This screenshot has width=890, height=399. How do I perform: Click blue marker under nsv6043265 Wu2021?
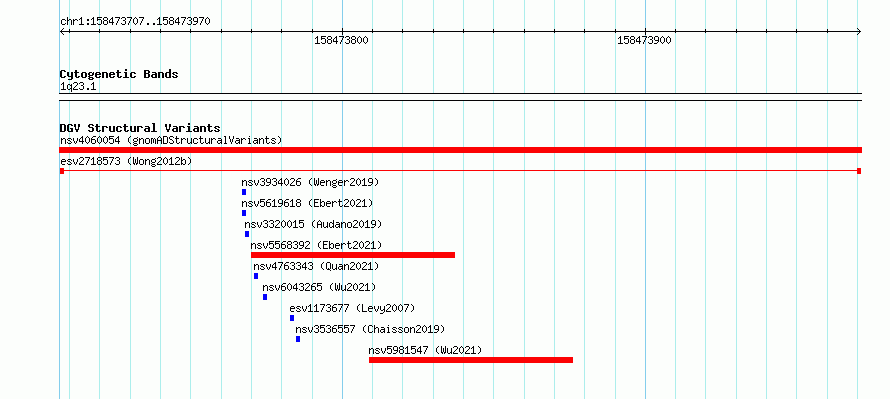[265, 297]
